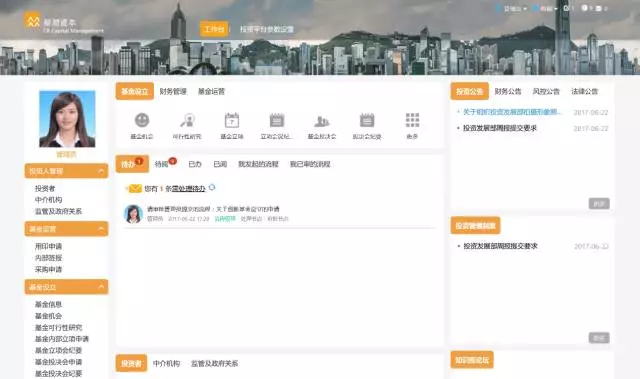This screenshot has width=640, height=379.
Task: Open the blue announcement link 关于组织投资发展部
Action: coord(512,112)
